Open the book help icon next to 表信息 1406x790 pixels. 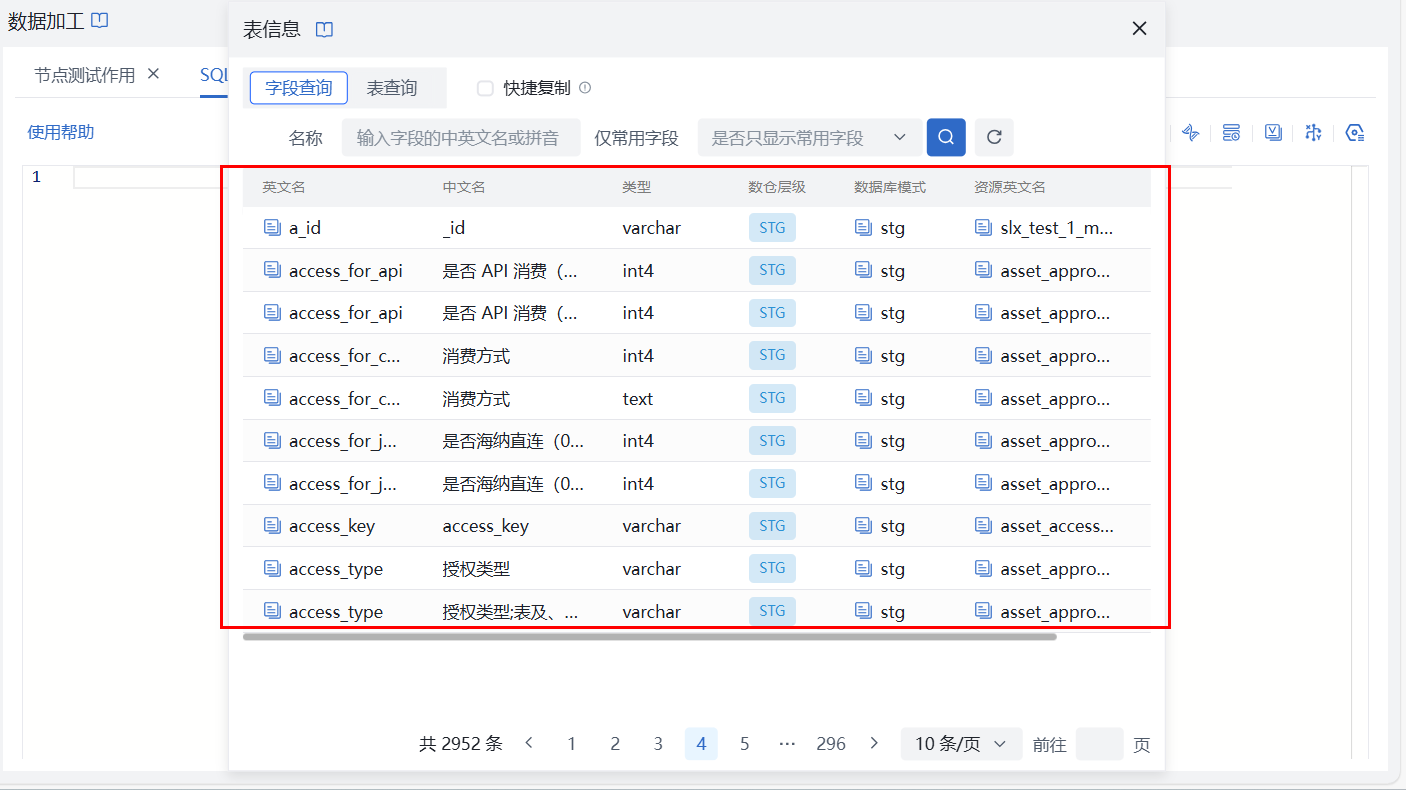tap(324, 29)
